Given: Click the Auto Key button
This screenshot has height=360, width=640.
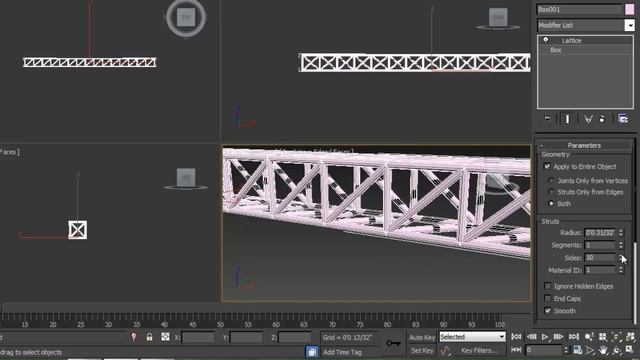Looking at the screenshot, I should pyautogui.click(x=422, y=338).
